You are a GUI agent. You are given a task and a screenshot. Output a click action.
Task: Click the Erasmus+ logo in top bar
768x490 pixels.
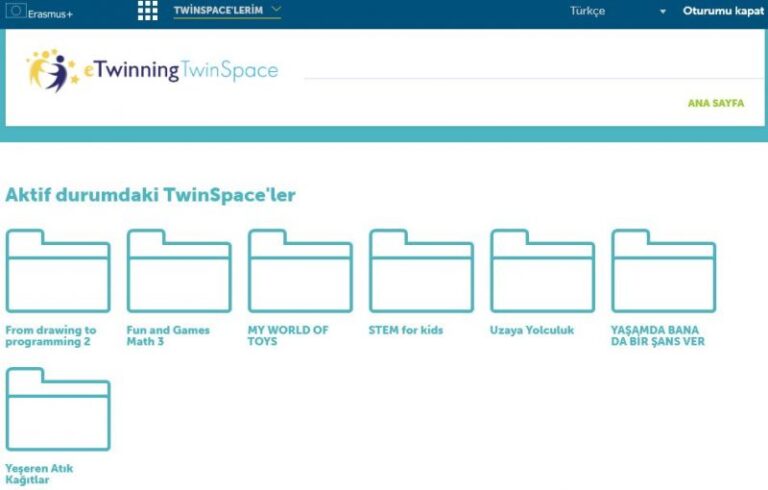(x=40, y=13)
